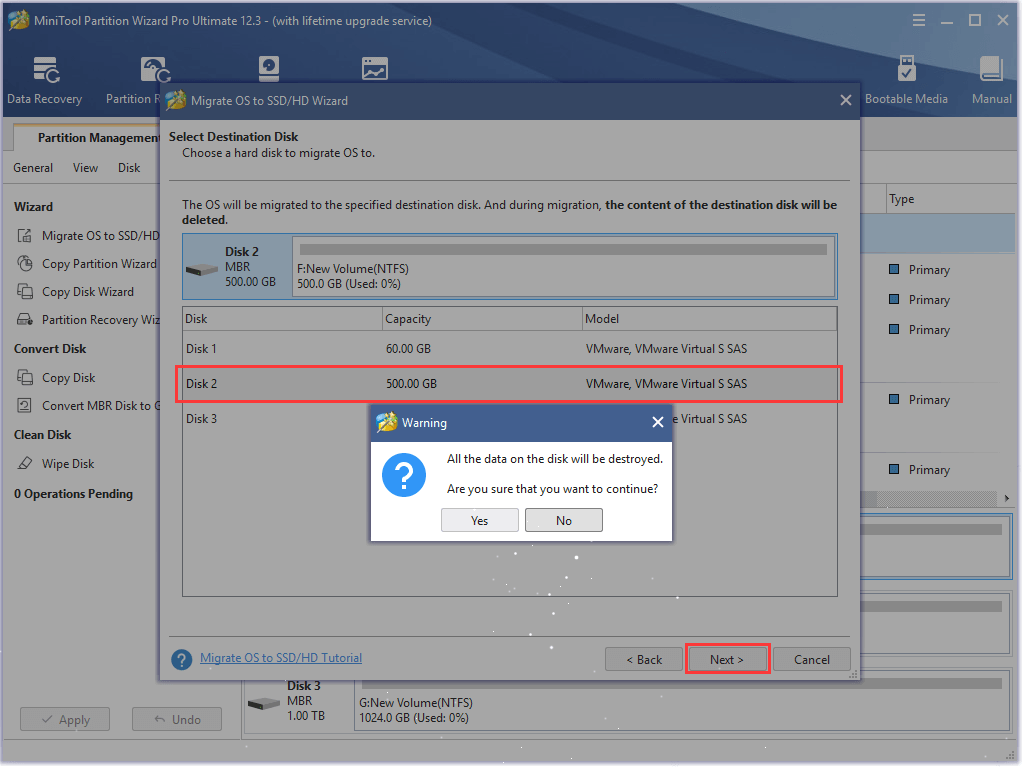Close the Migrate OS wizard window

(846, 100)
